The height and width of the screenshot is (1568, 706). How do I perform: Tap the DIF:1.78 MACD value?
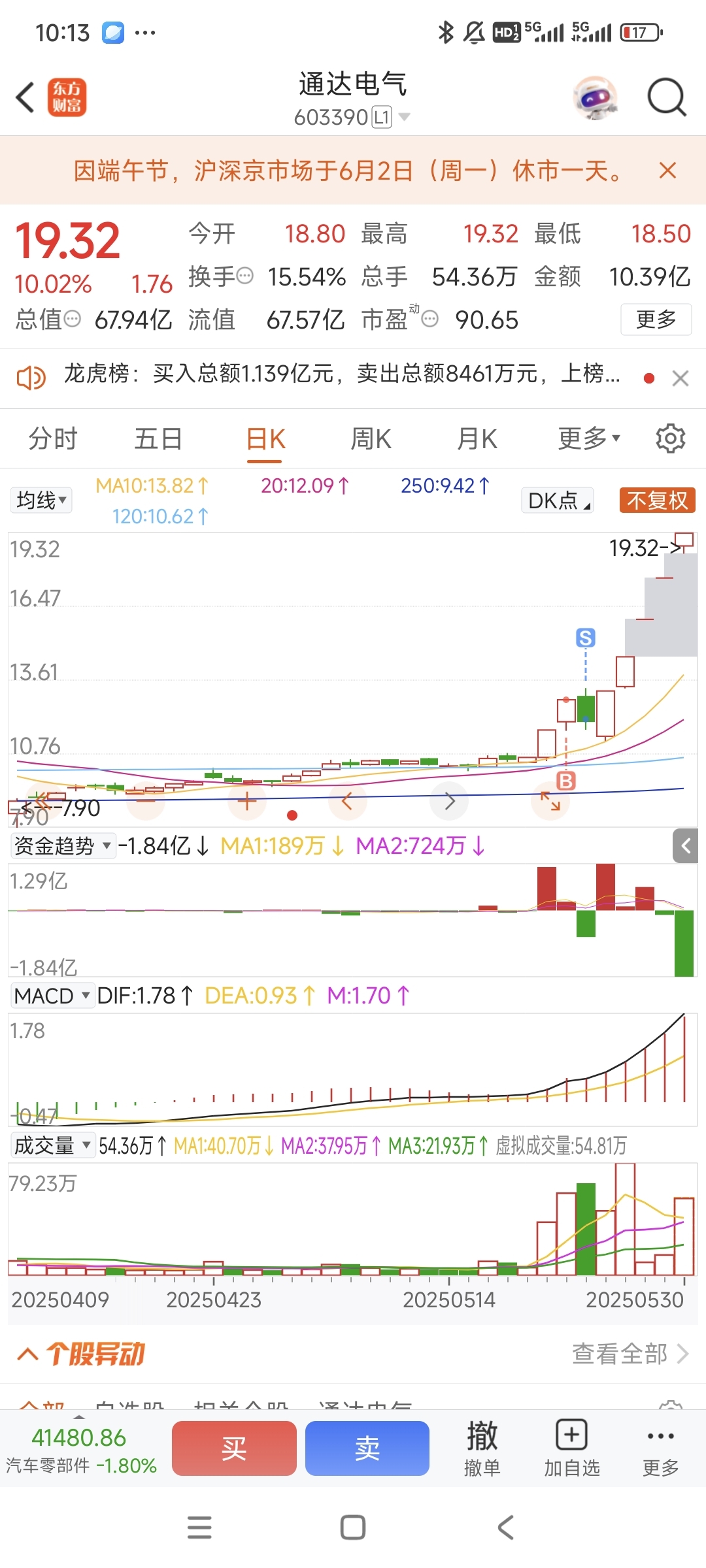145,996
